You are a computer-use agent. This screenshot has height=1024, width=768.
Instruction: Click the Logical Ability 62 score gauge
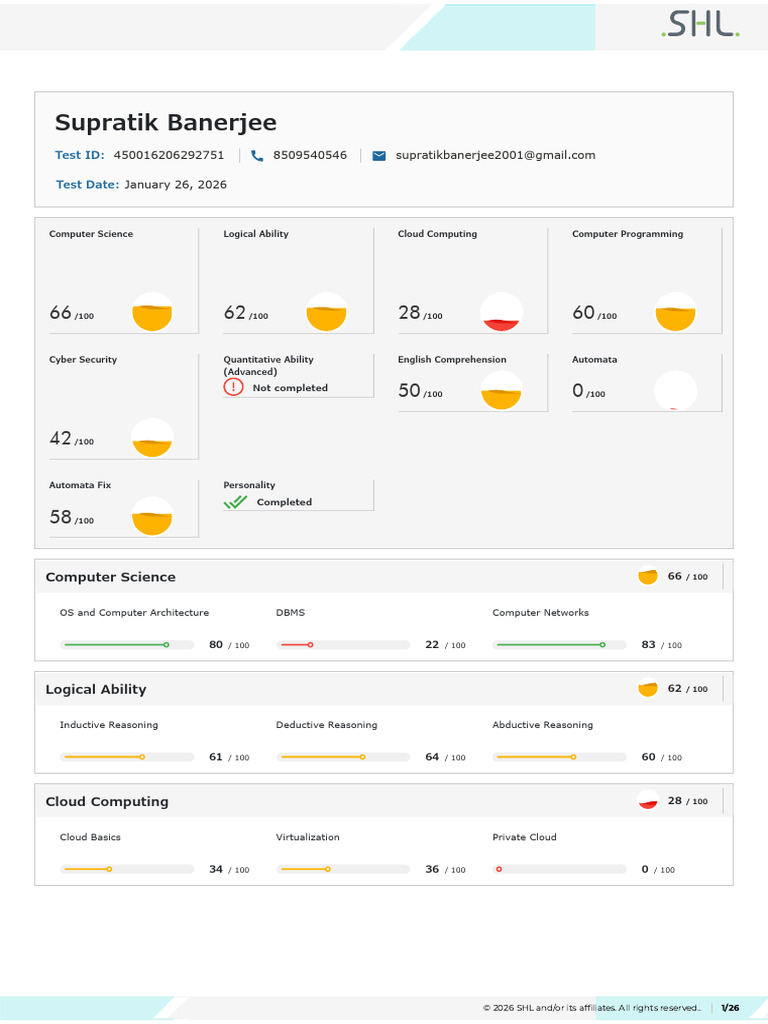327,312
